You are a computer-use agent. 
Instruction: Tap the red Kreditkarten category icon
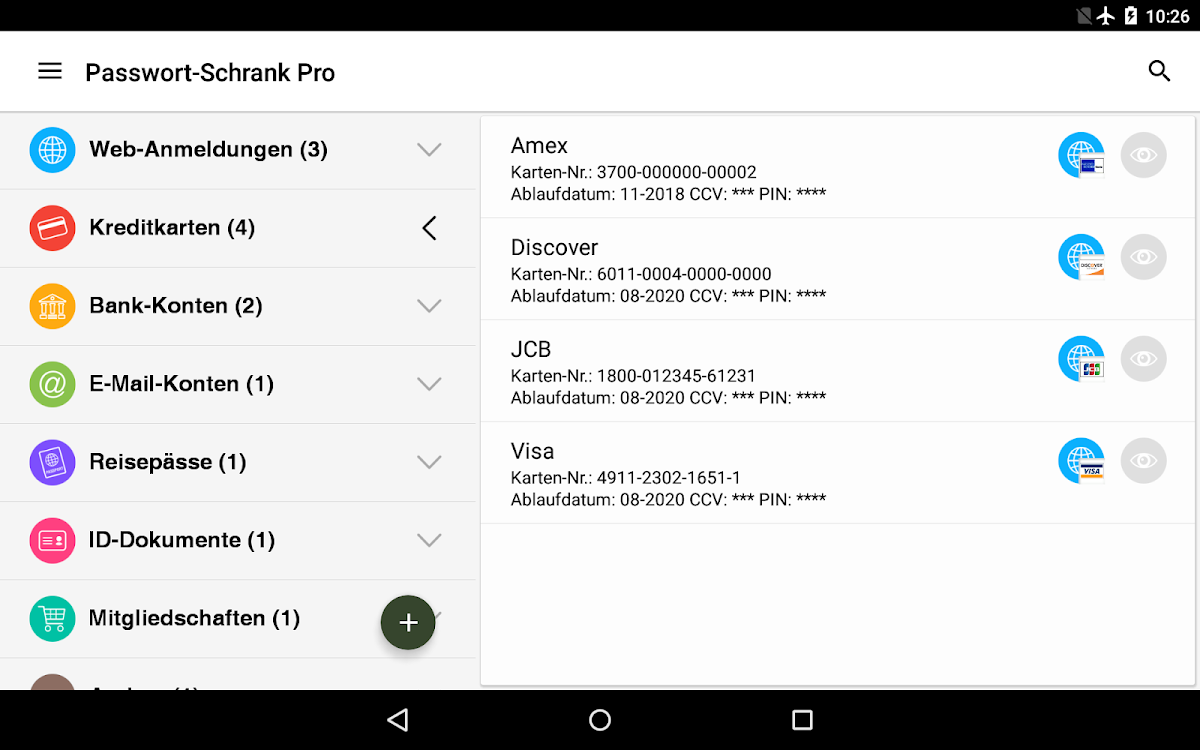click(x=52, y=228)
